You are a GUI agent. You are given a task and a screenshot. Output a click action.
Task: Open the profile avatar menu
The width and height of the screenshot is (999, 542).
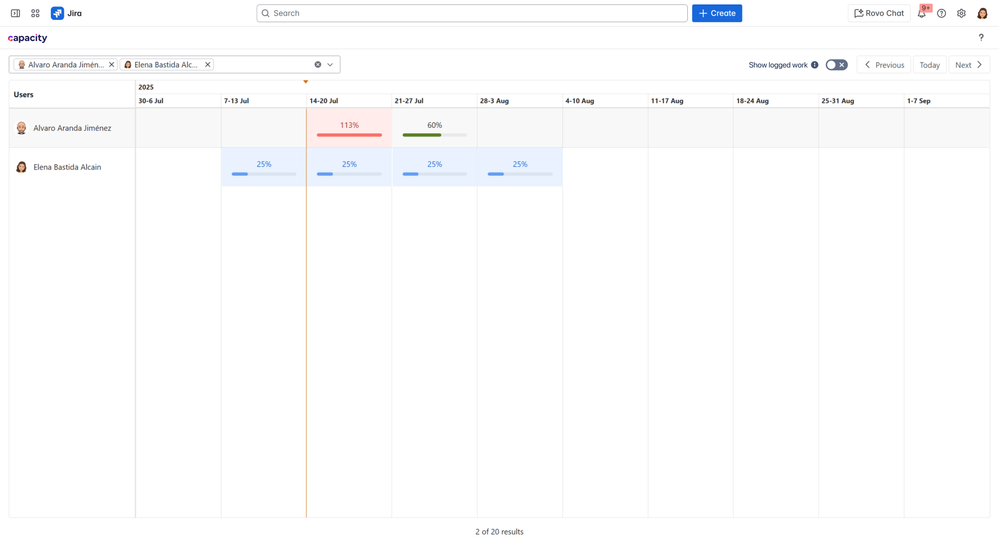click(x=982, y=13)
